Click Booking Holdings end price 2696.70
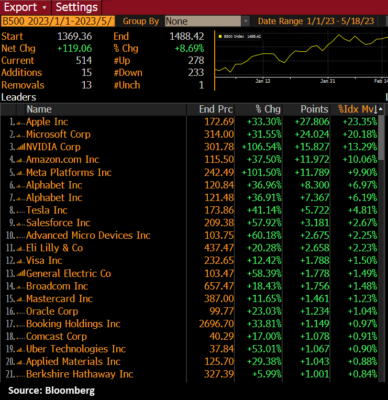This screenshot has width=388, height=400. [217, 324]
